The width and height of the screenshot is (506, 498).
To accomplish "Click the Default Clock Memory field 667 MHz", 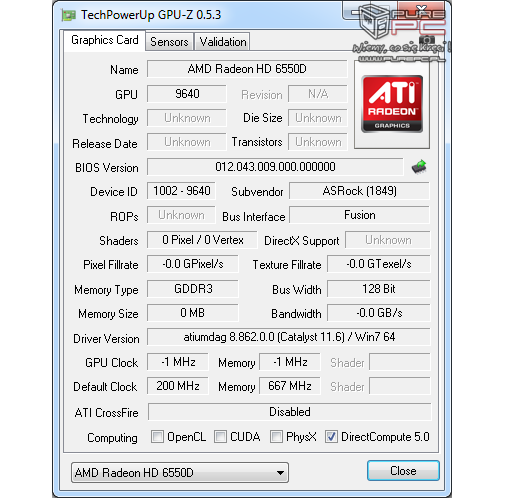I will [290, 386].
